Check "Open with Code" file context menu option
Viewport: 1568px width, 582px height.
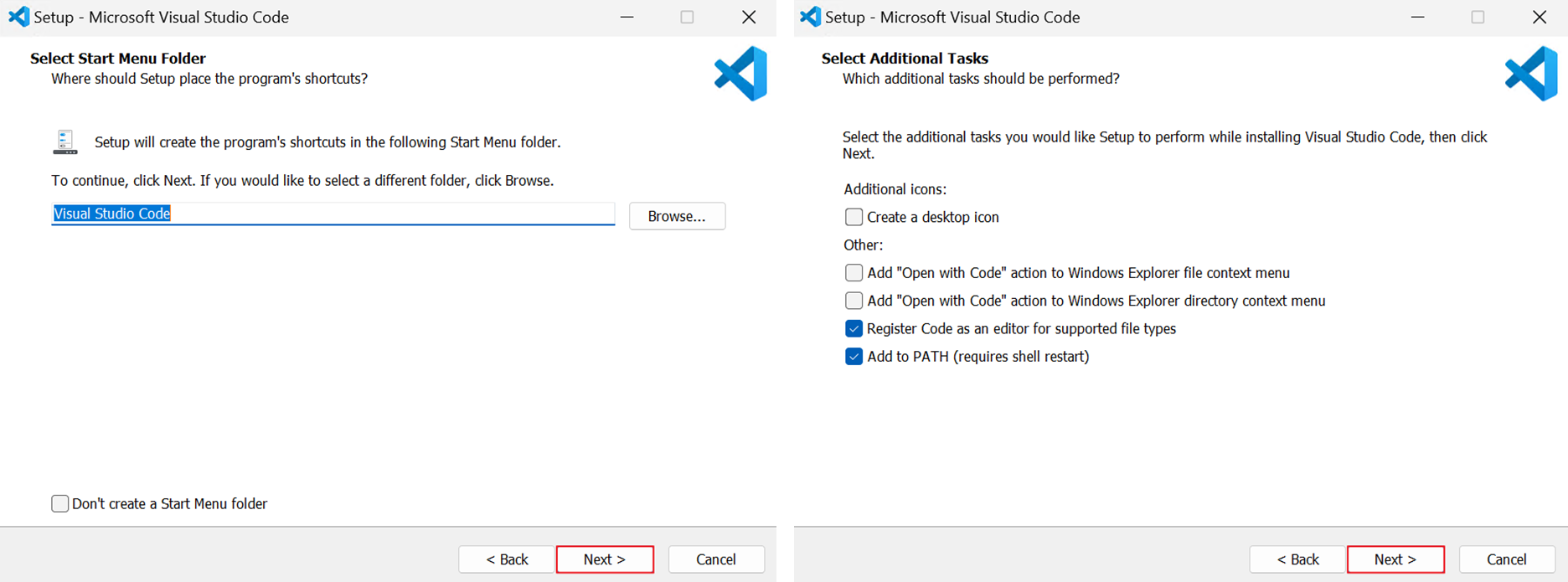pyautogui.click(x=854, y=273)
